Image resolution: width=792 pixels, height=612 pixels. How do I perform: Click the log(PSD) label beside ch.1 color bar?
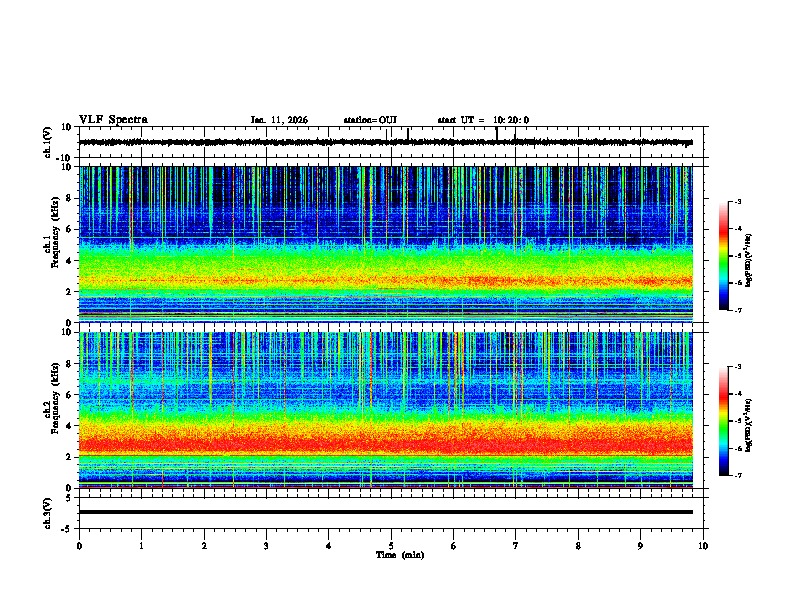(748, 260)
